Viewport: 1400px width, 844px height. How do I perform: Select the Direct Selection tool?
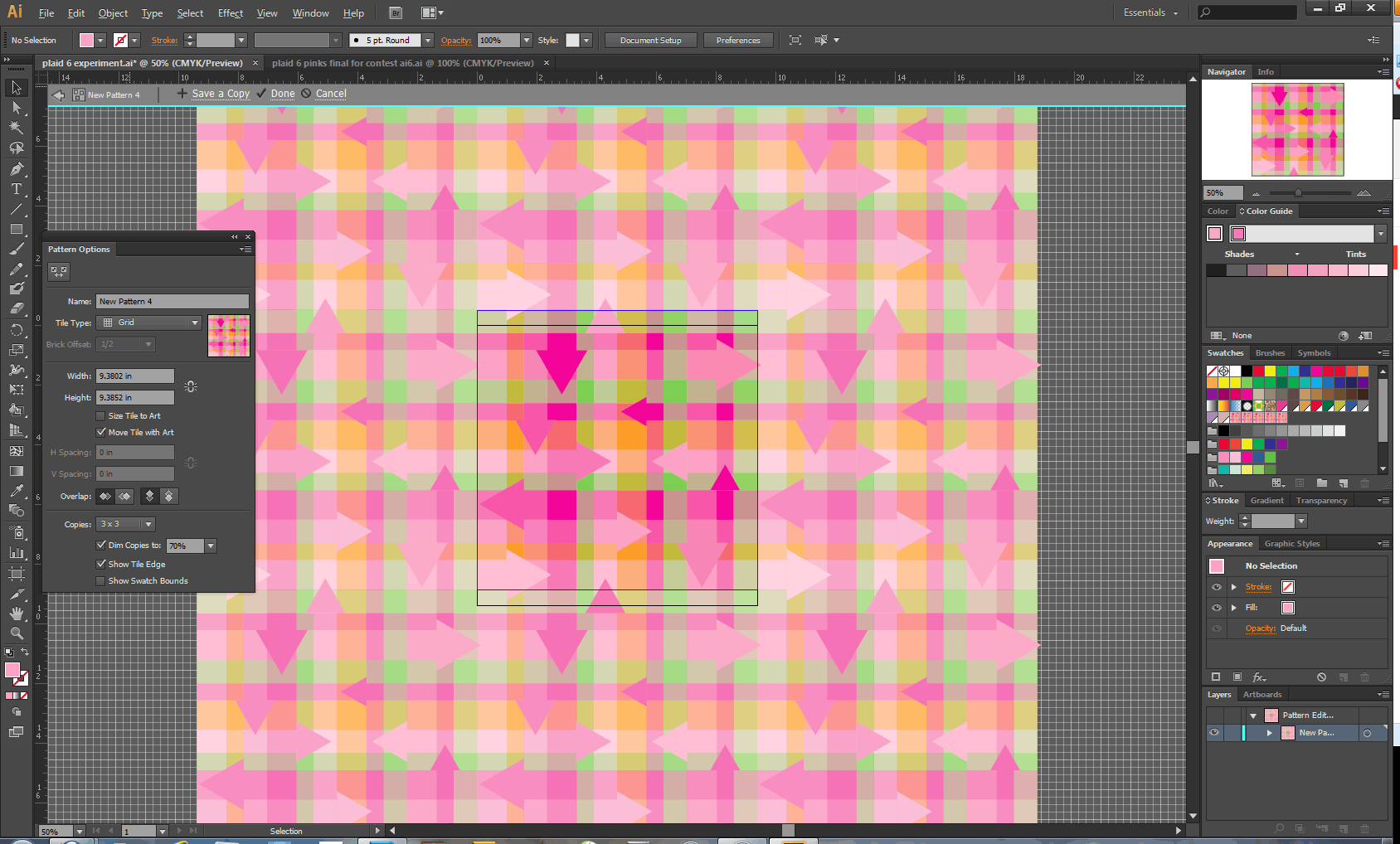[x=16, y=108]
